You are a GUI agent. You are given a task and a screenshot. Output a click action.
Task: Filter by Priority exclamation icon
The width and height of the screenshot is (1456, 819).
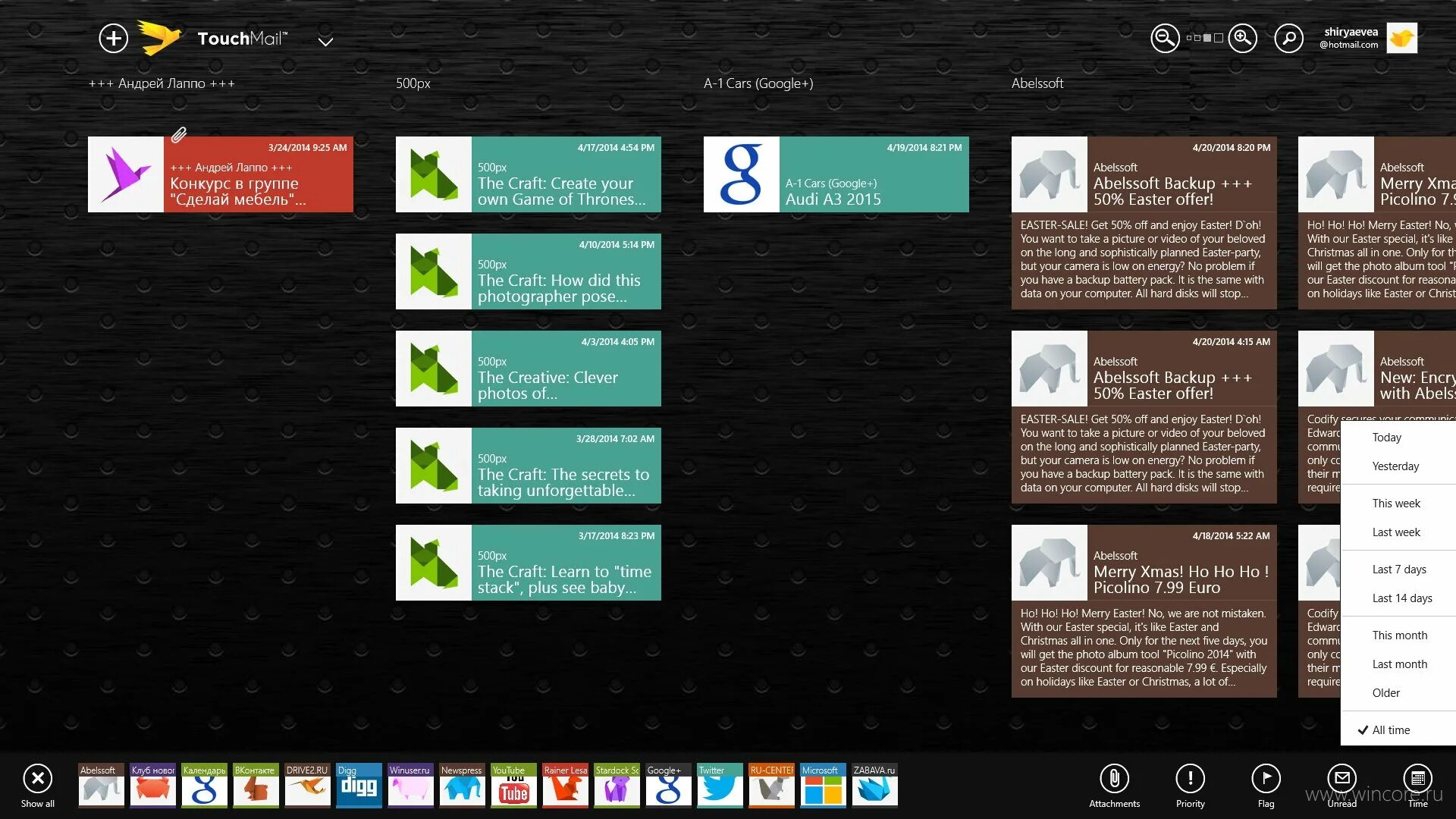pyautogui.click(x=1190, y=779)
